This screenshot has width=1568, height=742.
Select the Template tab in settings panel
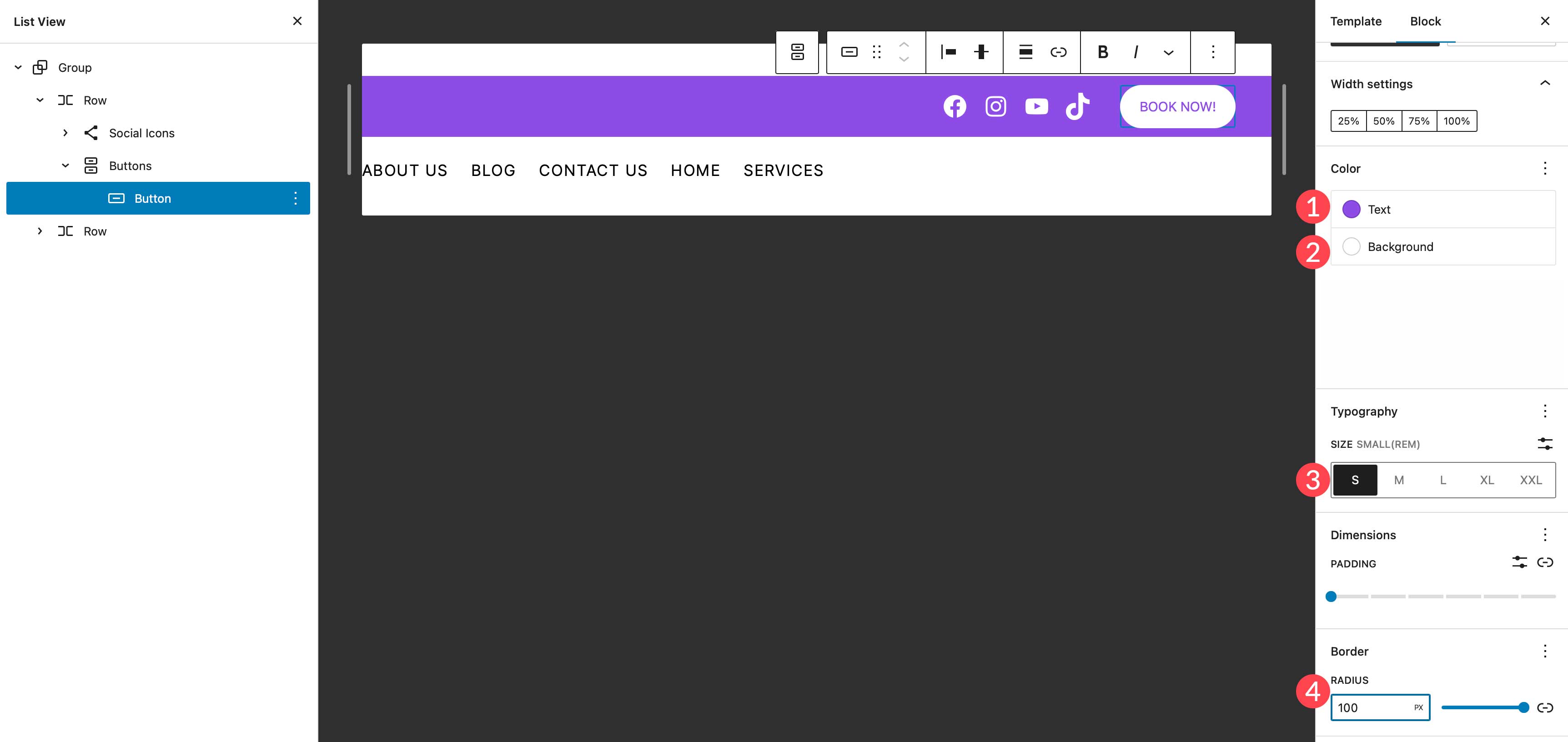(x=1356, y=21)
